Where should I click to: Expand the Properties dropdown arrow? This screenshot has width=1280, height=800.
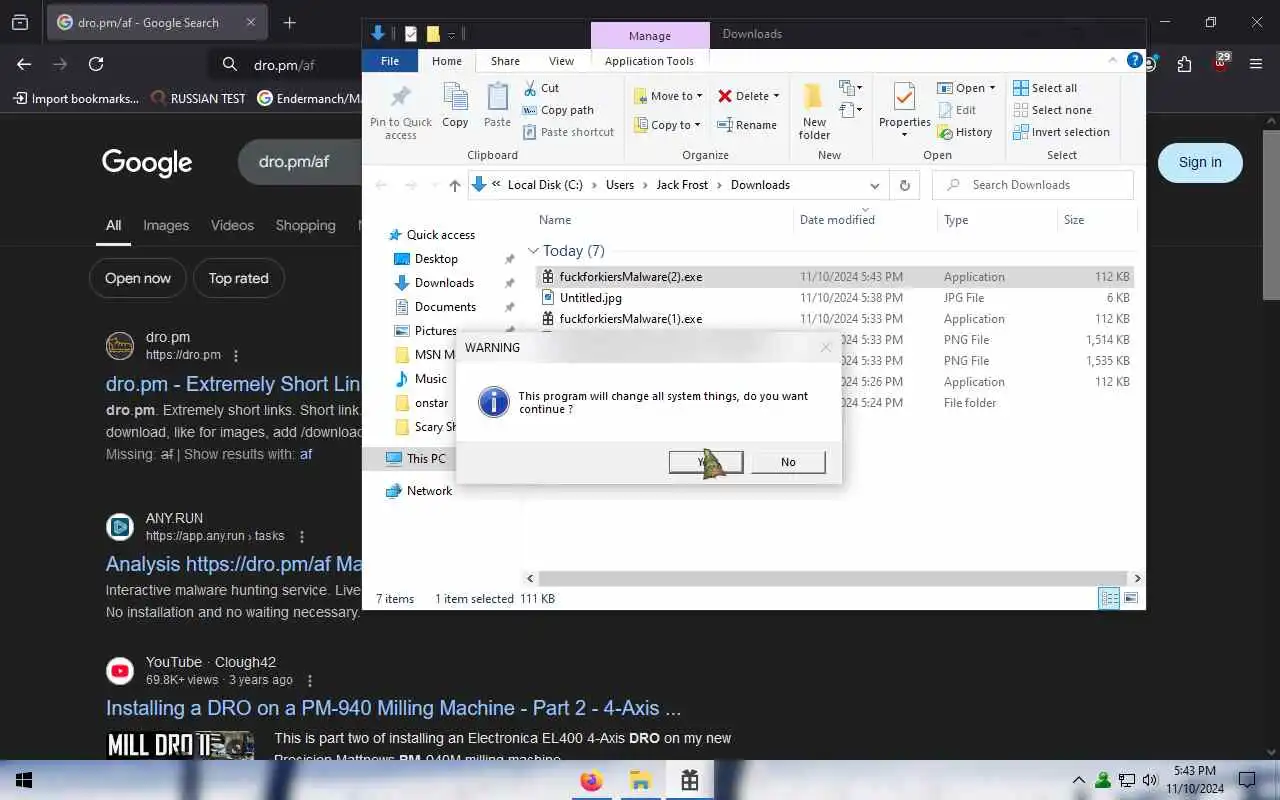point(904,135)
